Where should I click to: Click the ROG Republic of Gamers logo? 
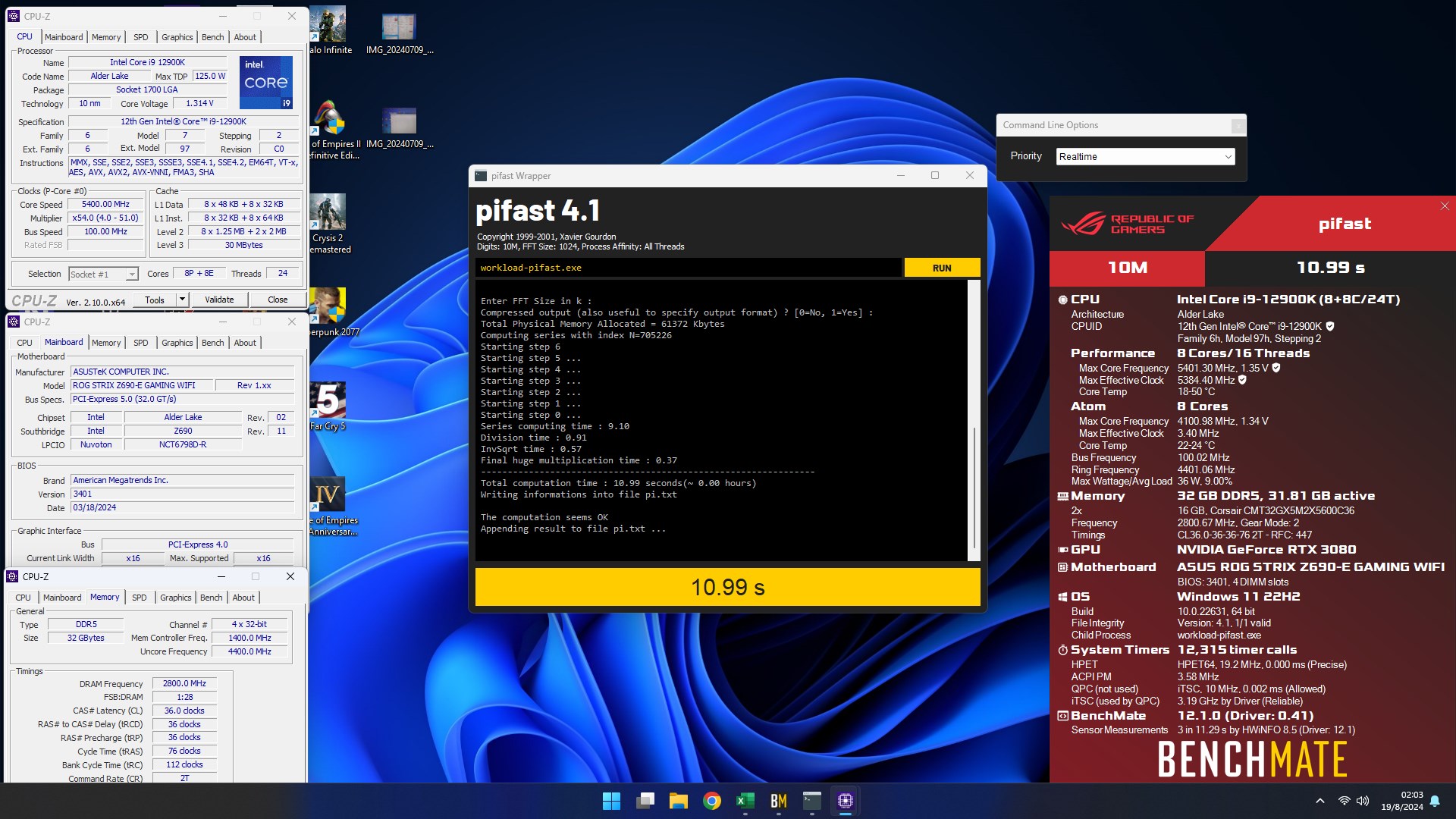pos(1128,224)
